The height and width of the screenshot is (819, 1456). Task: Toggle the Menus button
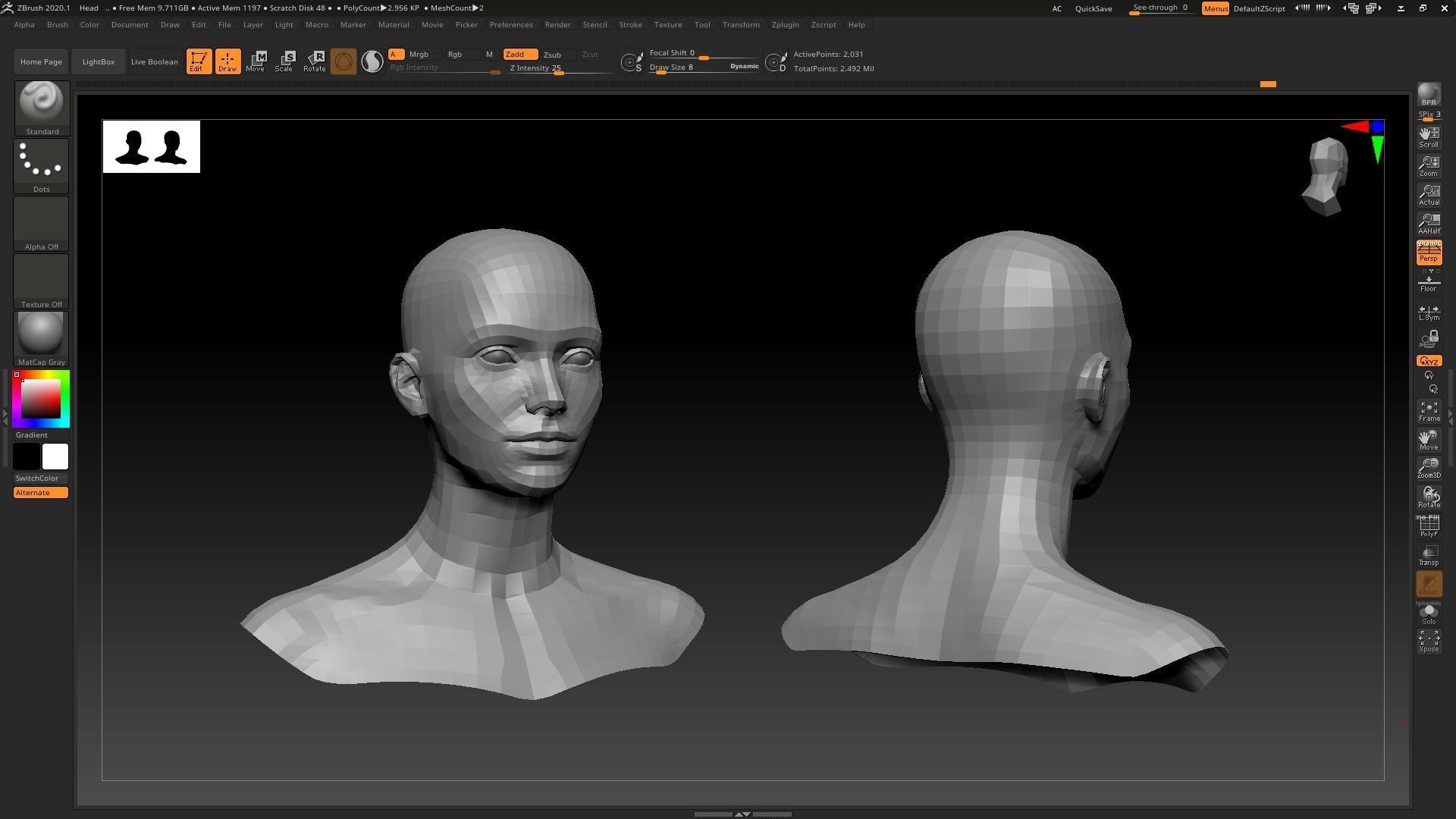tap(1215, 8)
